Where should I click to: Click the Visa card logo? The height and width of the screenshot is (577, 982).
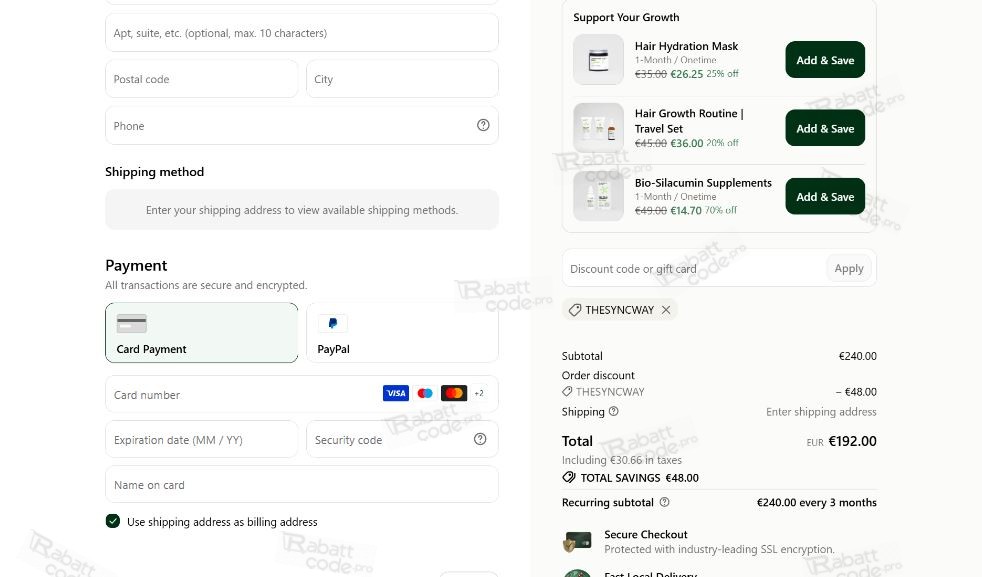396,393
